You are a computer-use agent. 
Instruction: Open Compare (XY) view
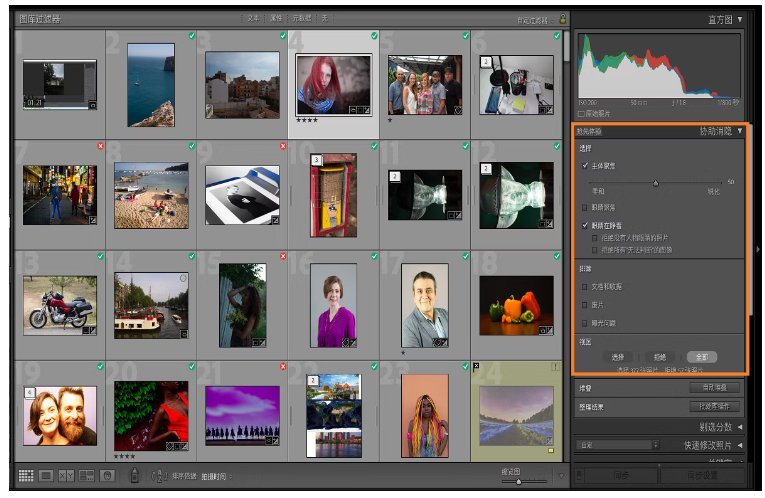tap(67, 476)
